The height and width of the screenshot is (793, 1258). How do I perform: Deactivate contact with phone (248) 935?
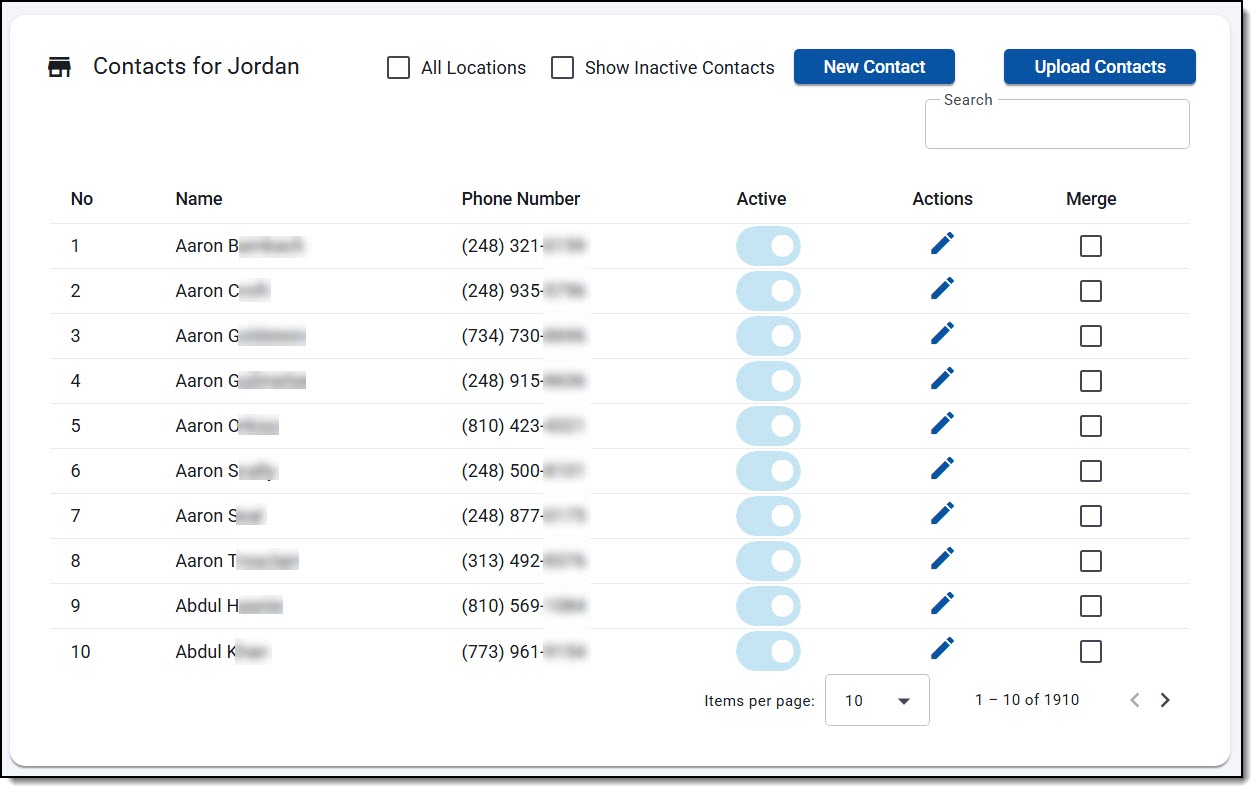point(768,291)
